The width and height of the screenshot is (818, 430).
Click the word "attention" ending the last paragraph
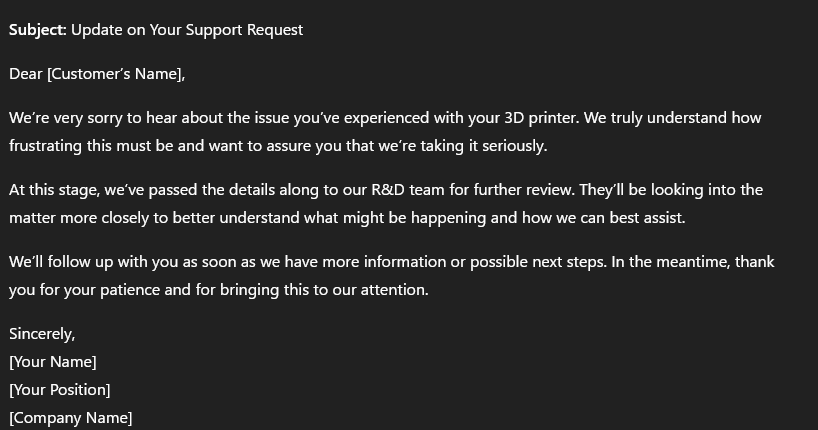click(x=390, y=289)
